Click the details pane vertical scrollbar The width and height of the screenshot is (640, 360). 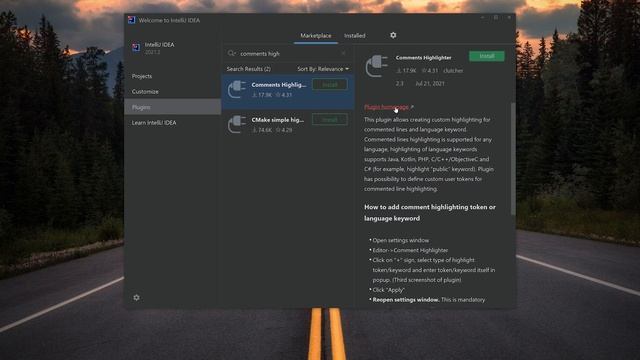point(513,158)
